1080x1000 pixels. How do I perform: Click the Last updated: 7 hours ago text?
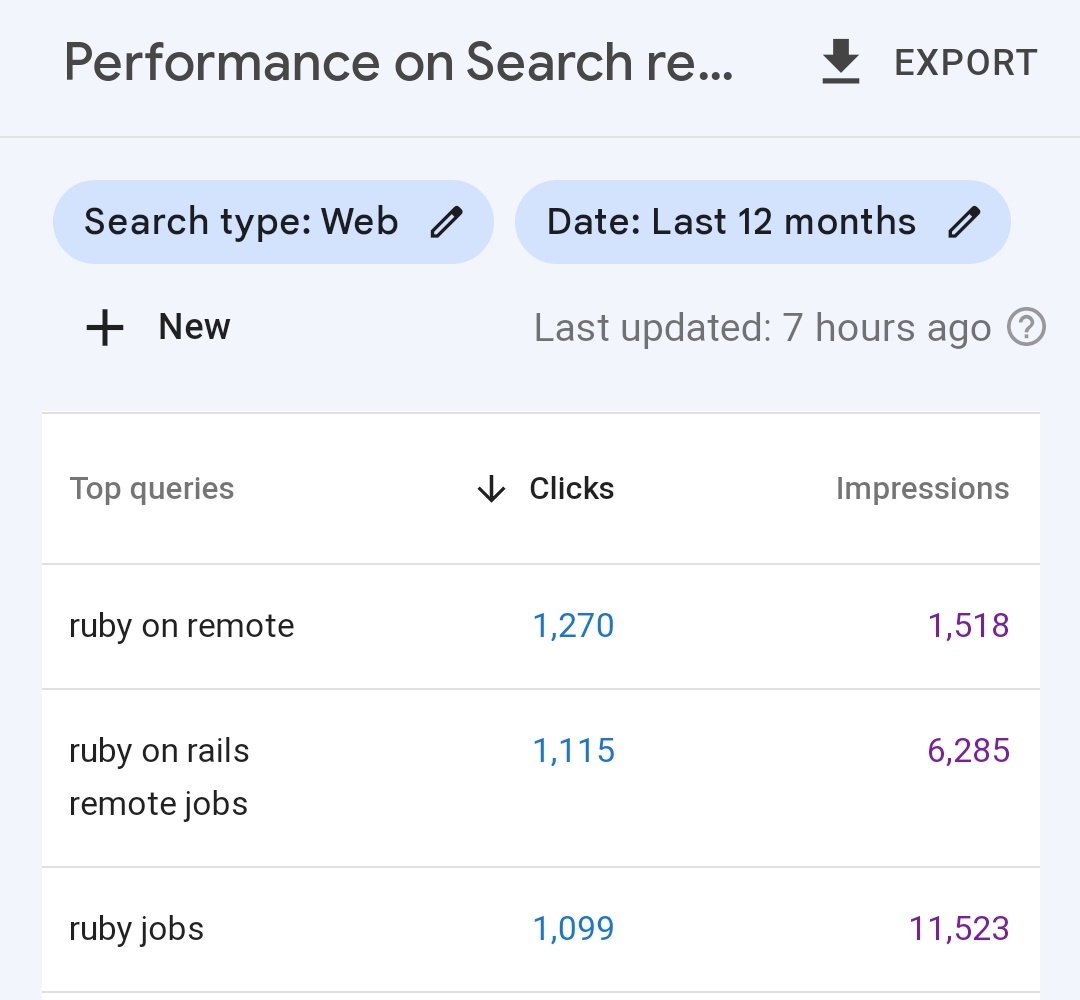point(762,328)
